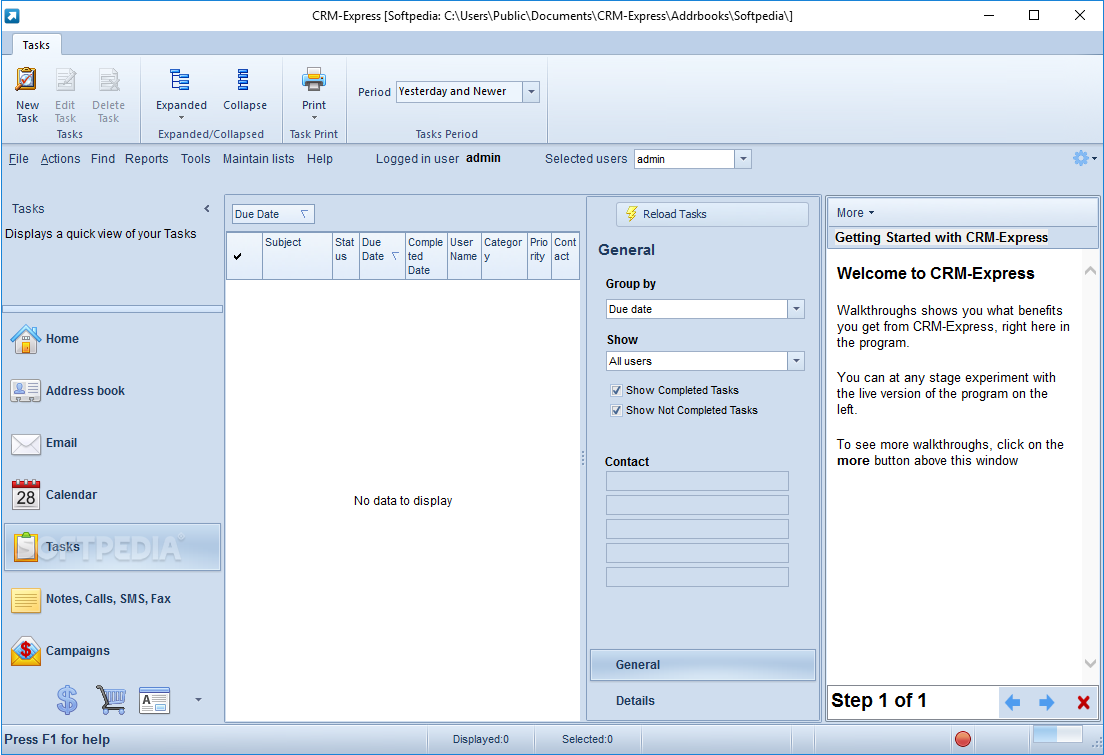Select the Tasks ribbon tab
This screenshot has width=1104, height=755.
(36, 45)
